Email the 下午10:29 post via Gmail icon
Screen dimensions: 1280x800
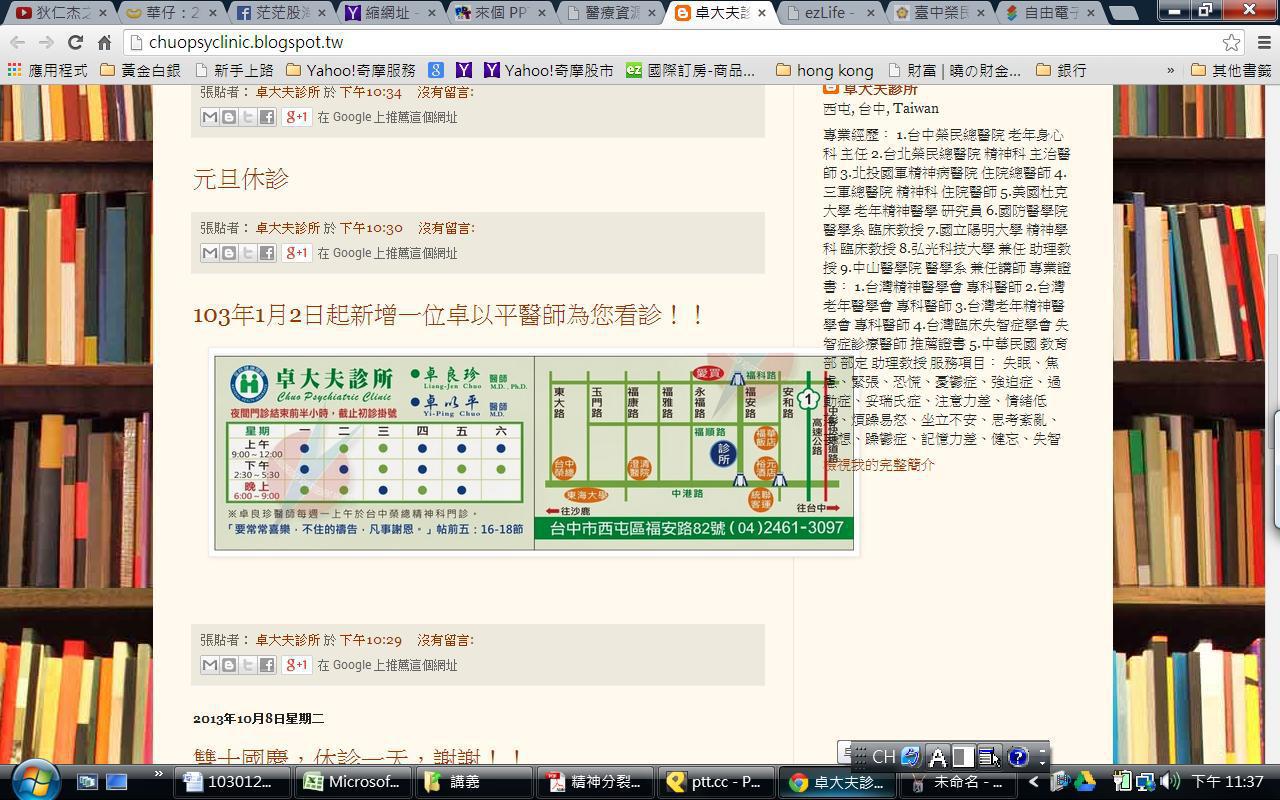209,665
